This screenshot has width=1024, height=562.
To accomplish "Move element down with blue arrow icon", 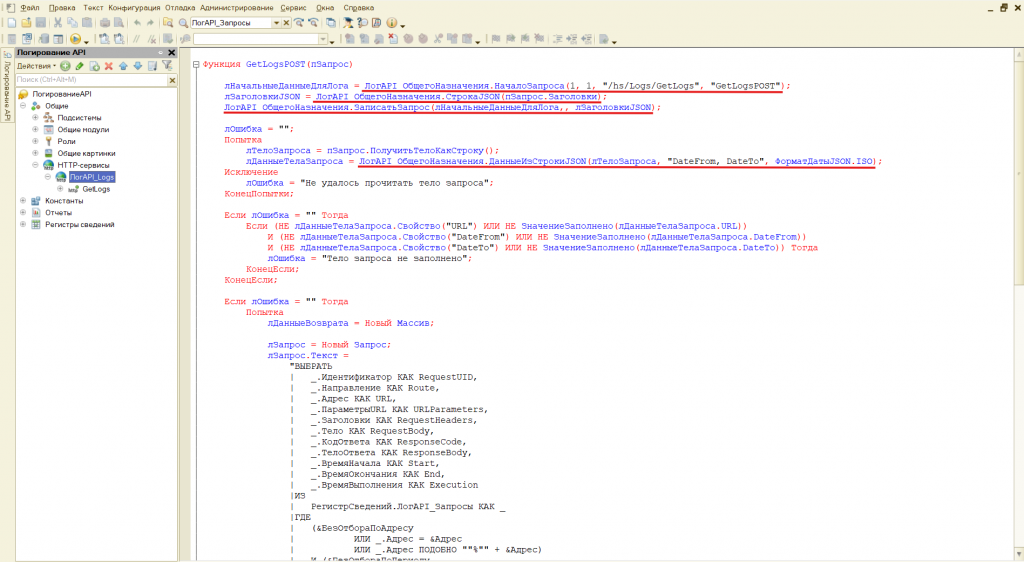I will coord(137,66).
